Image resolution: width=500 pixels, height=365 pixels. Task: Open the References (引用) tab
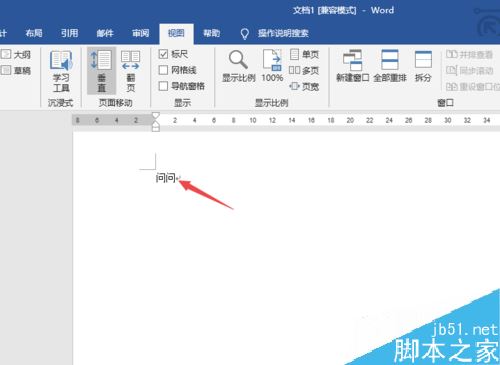pos(70,33)
